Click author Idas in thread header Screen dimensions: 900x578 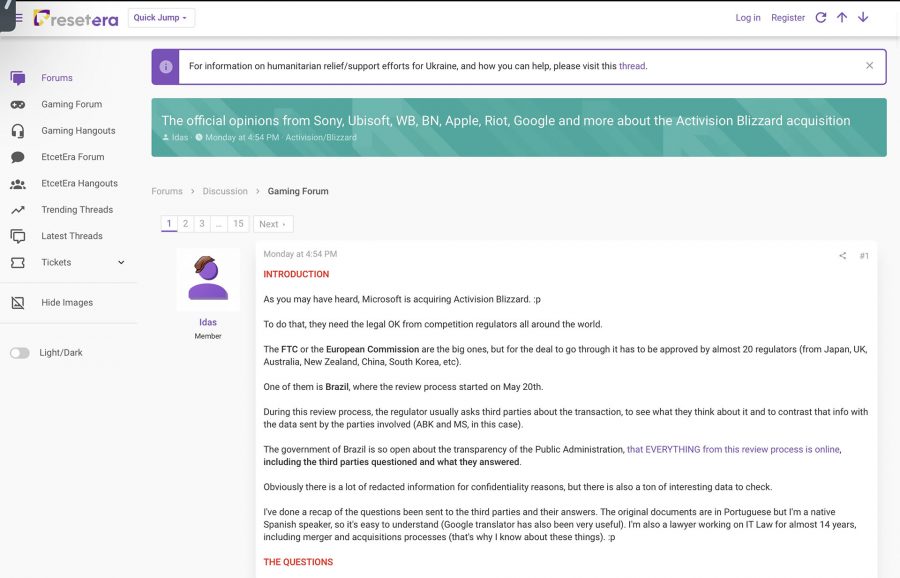point(180,138)
